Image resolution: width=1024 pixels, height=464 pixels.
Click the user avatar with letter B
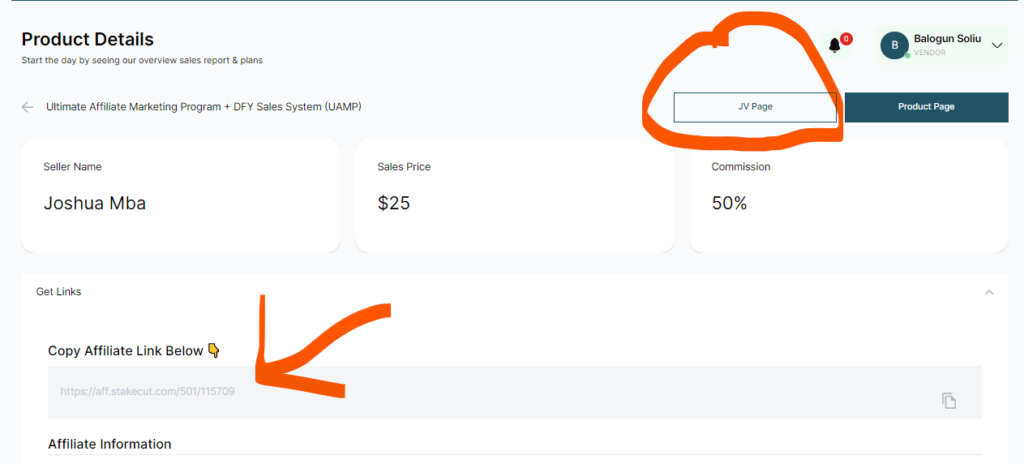pyautogui.click(x=893, y=45)
